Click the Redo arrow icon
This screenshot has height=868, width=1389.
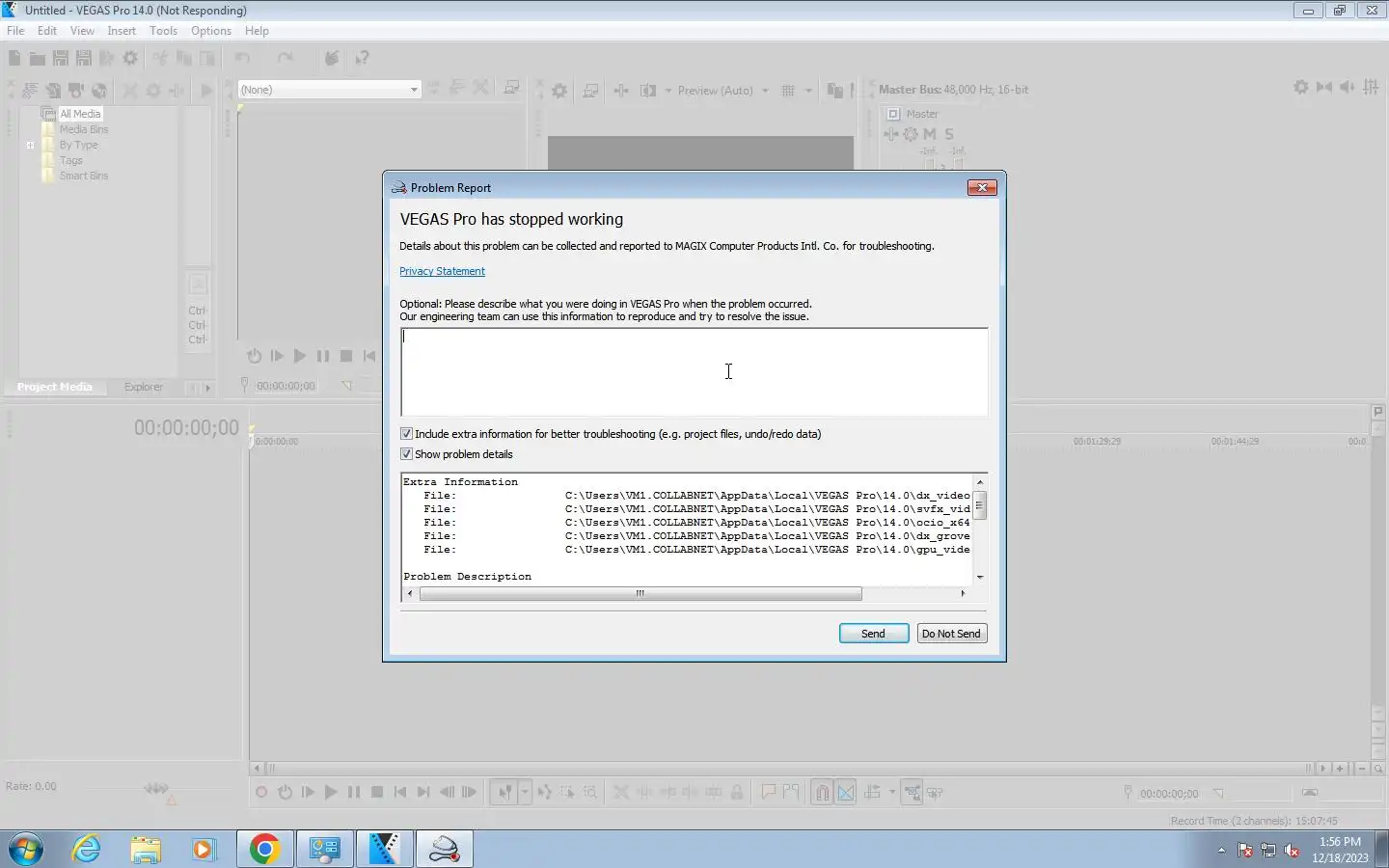(285, 59)
